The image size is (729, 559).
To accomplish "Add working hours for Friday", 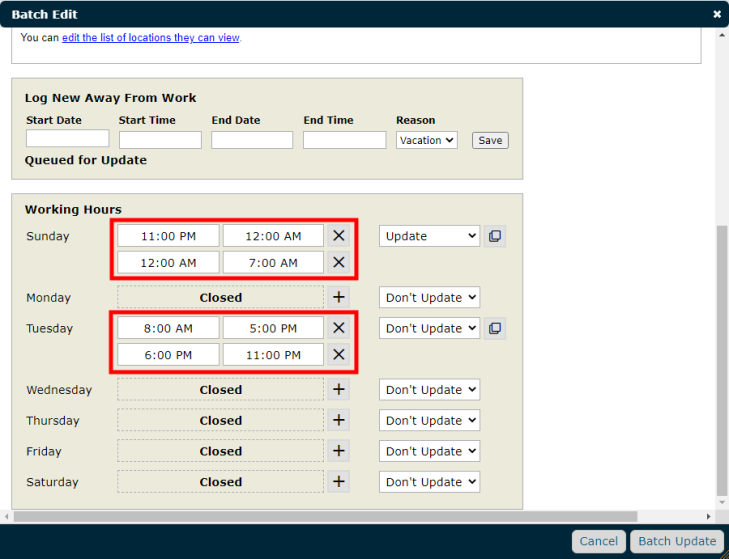I will [338, 451].
